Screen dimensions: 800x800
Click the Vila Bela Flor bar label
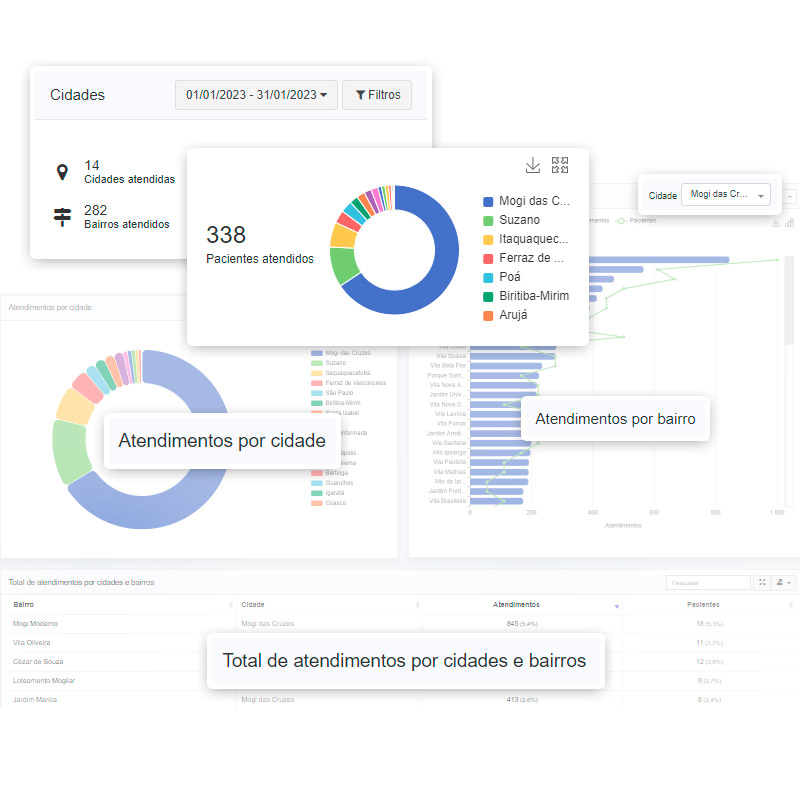[448, 366]
